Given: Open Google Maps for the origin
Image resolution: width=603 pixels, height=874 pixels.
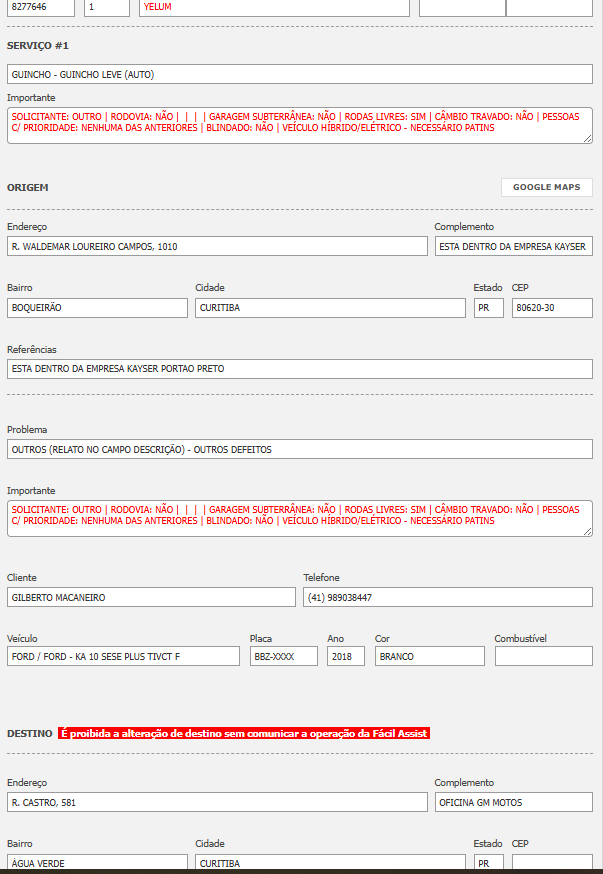Looking at the screenshot, I should pos(546,187).
